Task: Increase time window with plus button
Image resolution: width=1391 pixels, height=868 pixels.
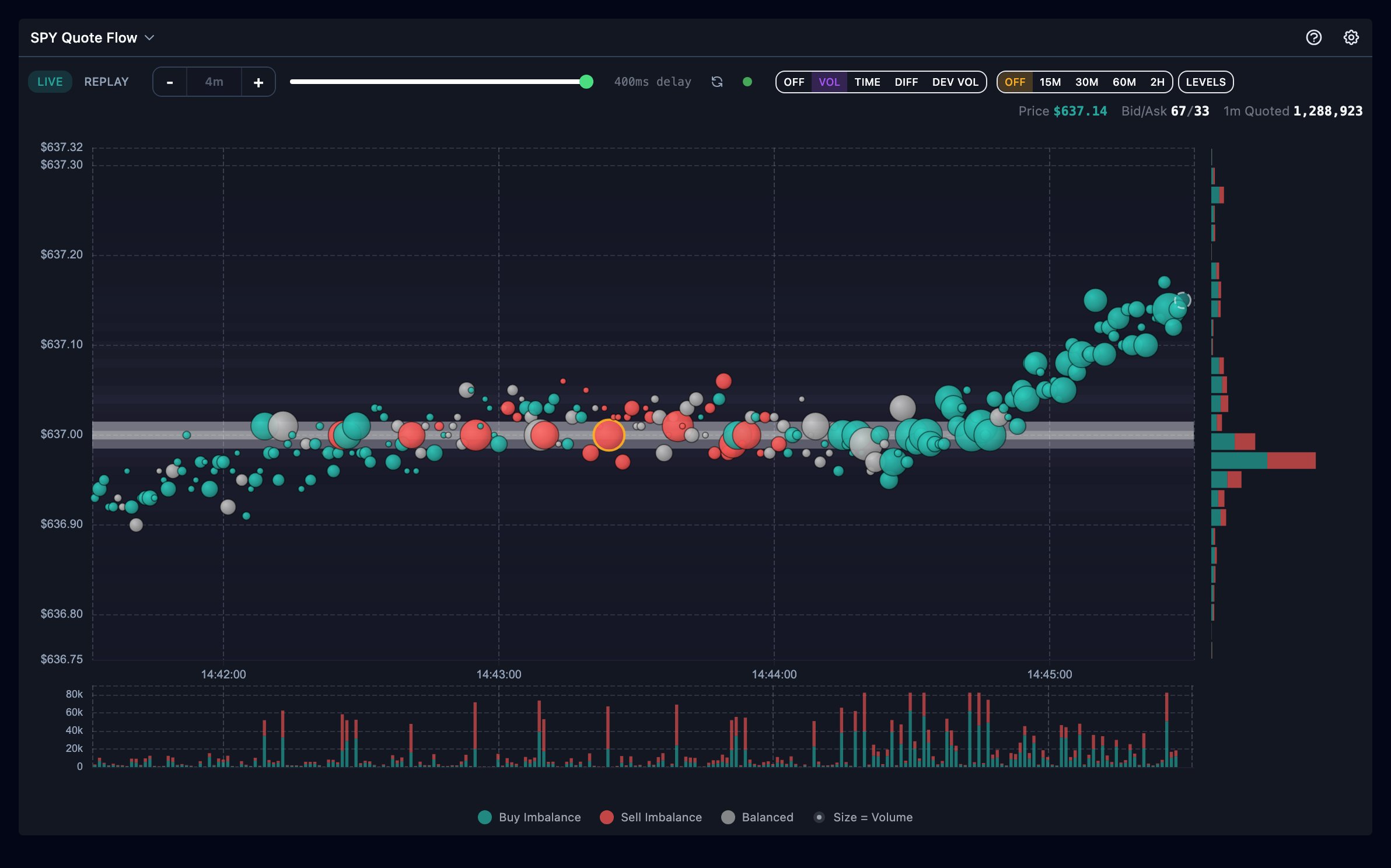Action: pyautogui.click(x=258, y=82)
